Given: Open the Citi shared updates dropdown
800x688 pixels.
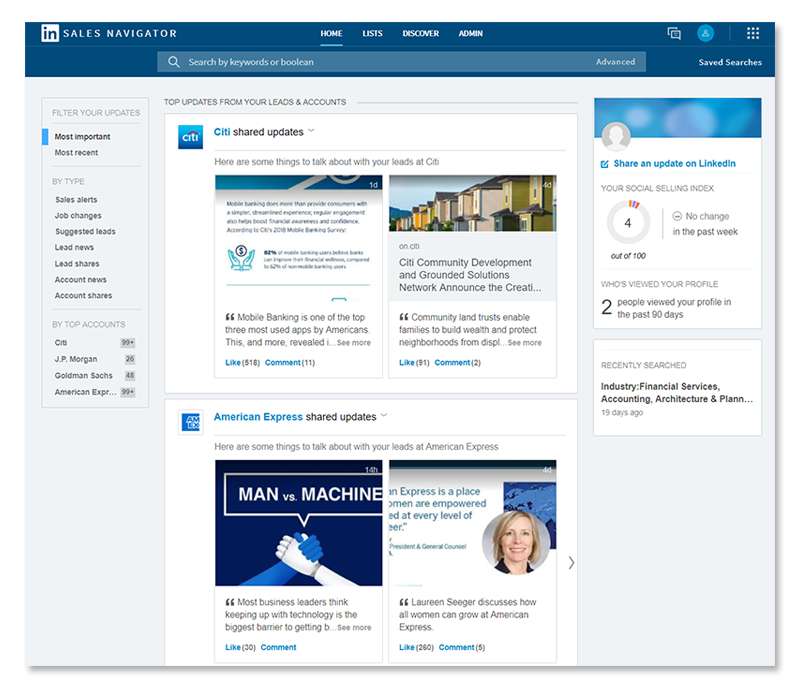Looking at the screenshot, I should (311, 131).
